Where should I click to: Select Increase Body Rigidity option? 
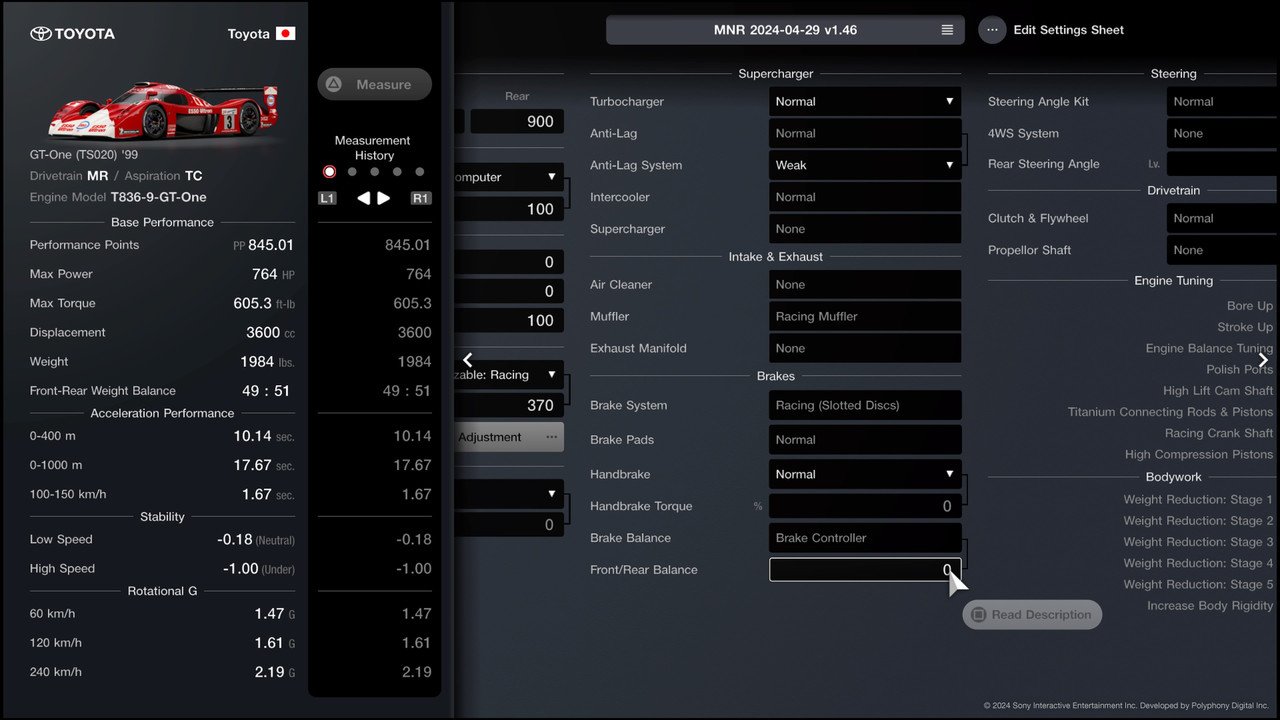tap(1210, 605)
